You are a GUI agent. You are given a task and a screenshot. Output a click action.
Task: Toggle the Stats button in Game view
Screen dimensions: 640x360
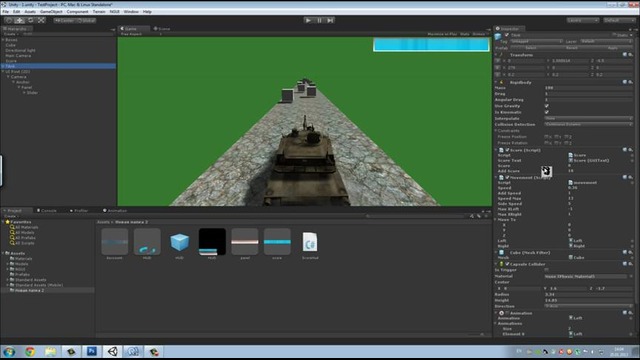(465, 34)
